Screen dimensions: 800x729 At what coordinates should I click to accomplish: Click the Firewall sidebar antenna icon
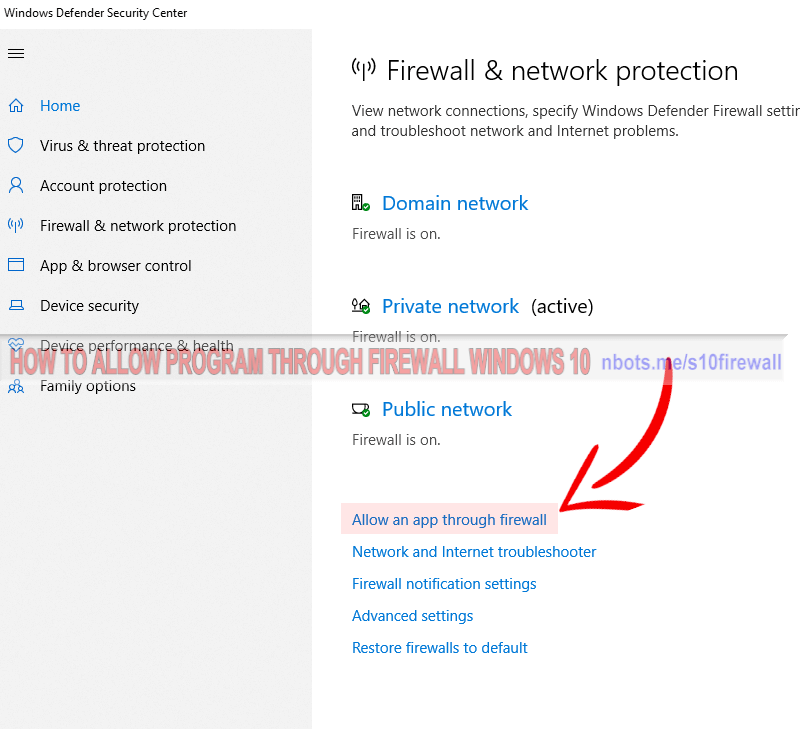[16, 226]
